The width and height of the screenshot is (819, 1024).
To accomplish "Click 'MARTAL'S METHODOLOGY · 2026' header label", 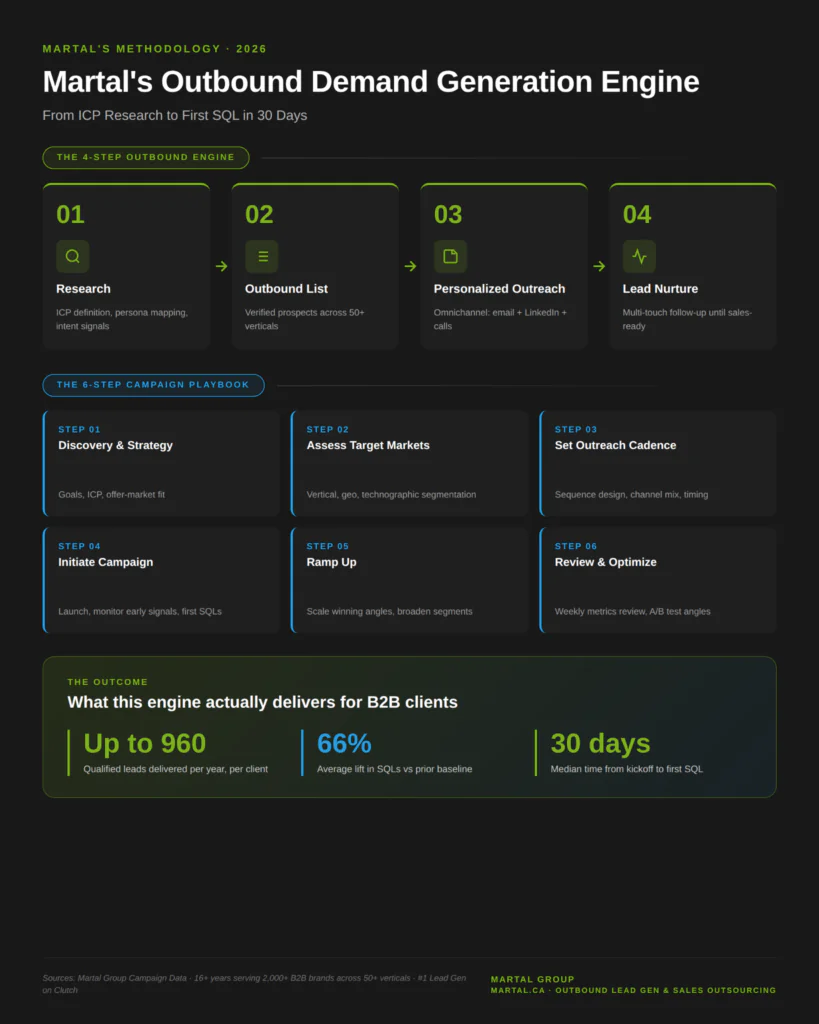I will tap(155, 49).
